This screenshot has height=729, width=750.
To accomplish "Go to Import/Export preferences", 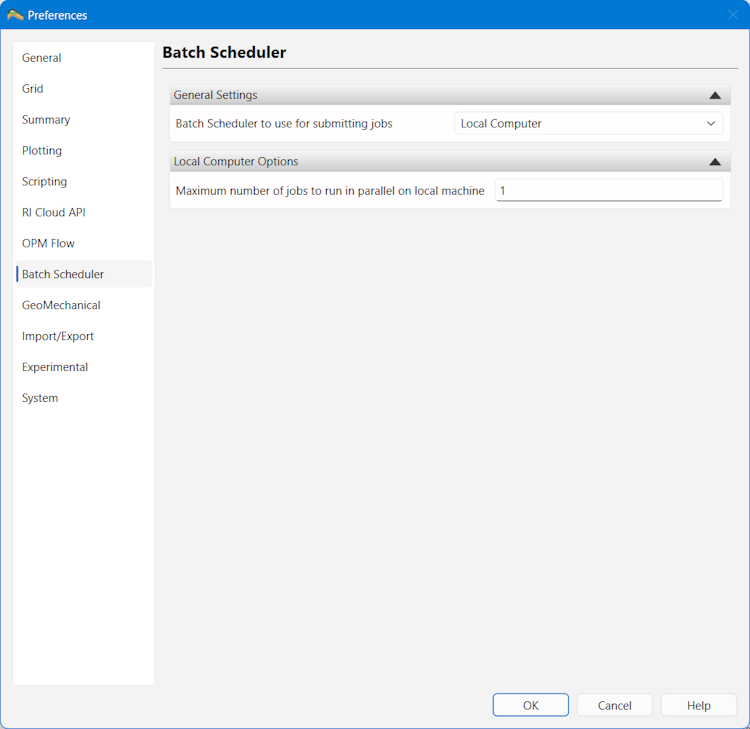I will click(84, 336).
